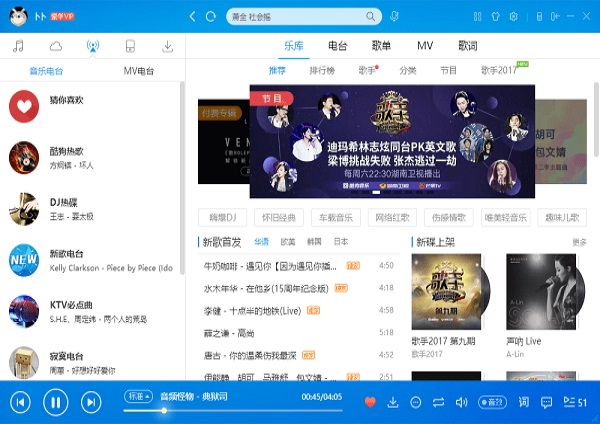Switch to 歌词 main tab

point(468,46)
